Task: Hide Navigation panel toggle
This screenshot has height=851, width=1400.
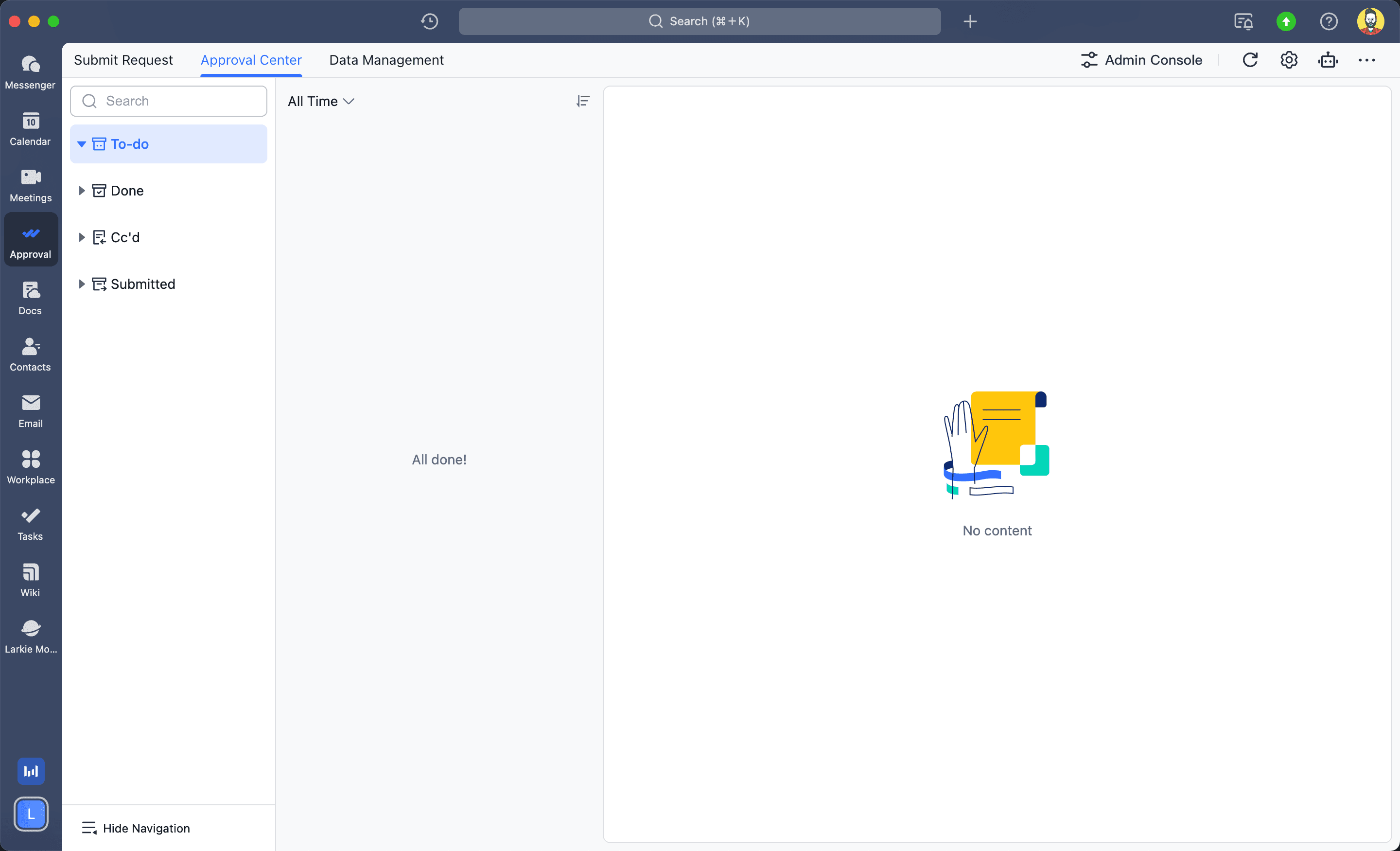Action: click(136, 828)
